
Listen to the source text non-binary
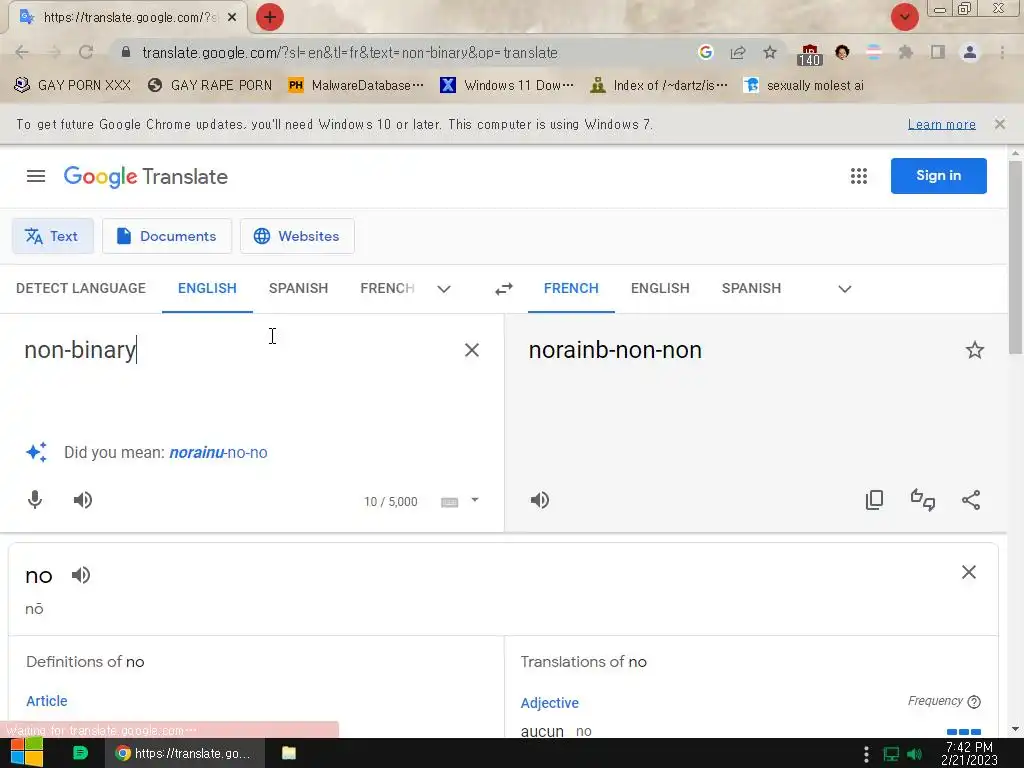coord(82,500)
